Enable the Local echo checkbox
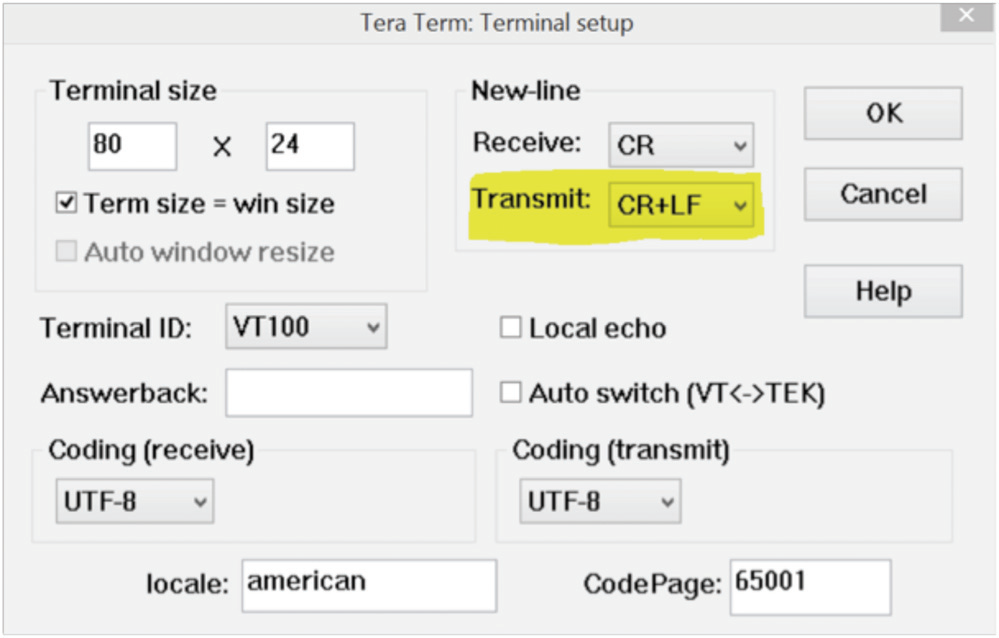The width and height of the screenshot is (999, 638). (510, 328)
